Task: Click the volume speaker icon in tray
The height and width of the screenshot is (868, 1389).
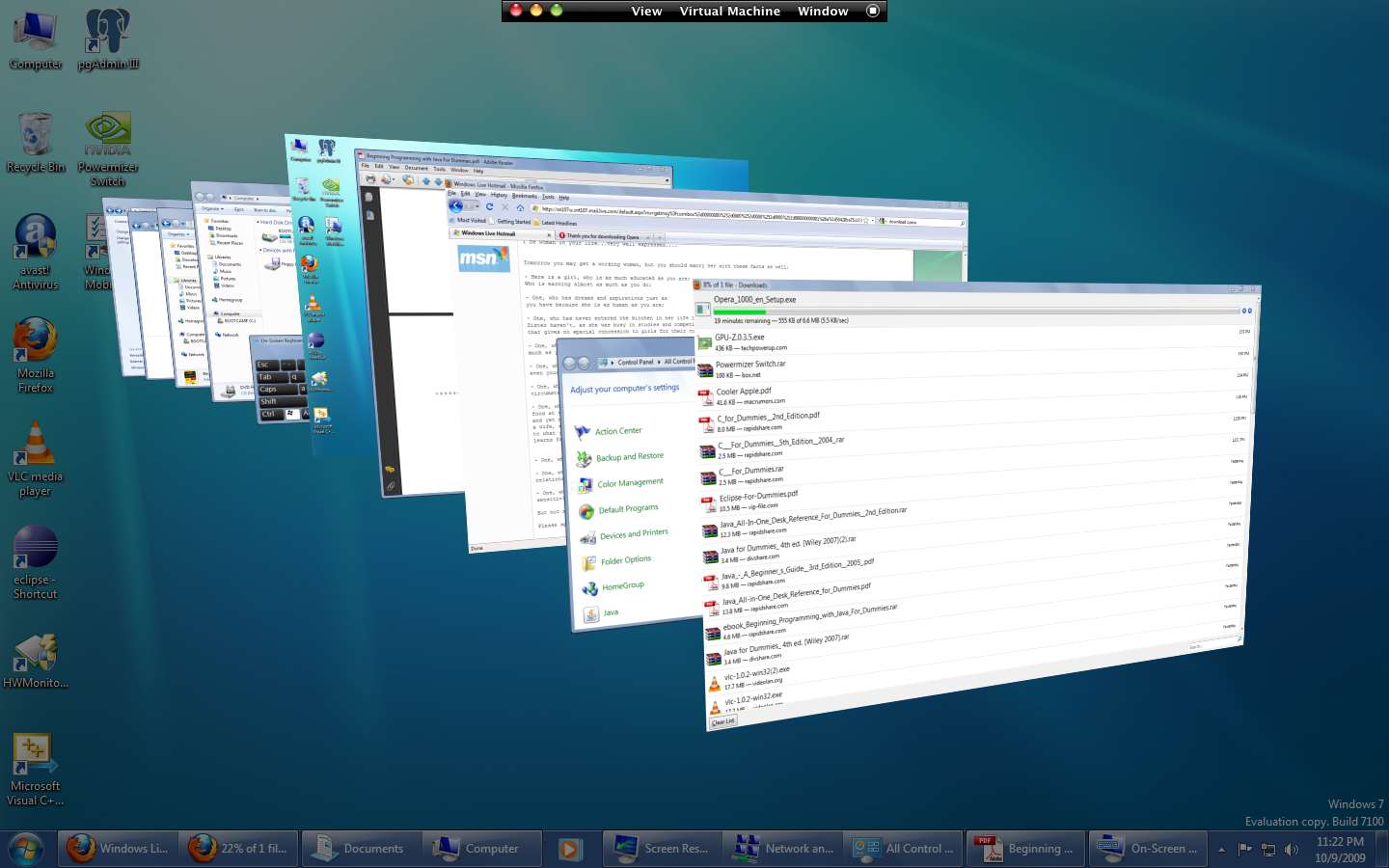Action: click(x=1291, y=850)
